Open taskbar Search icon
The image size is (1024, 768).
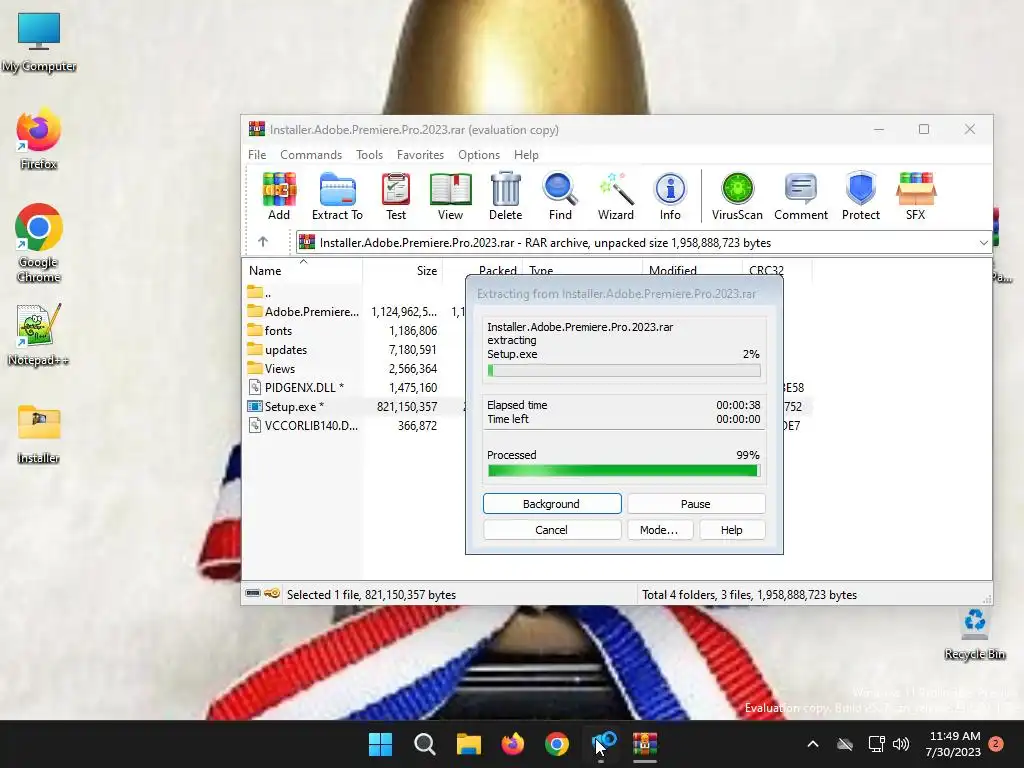[424, 744]
